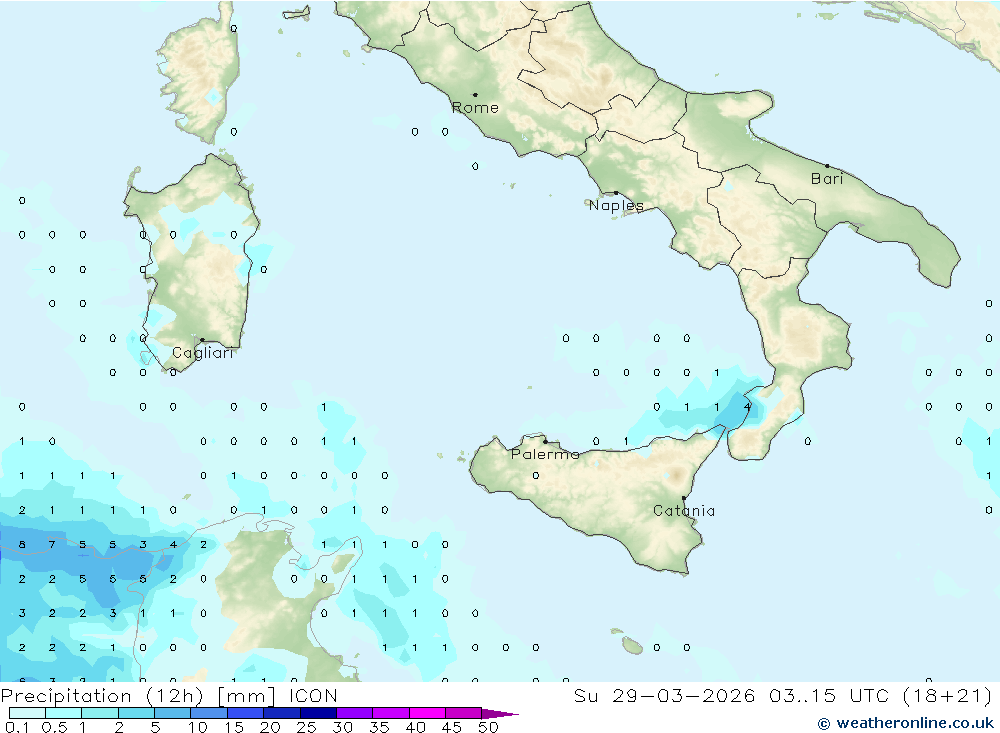Click the precipitation value 7 on the map
The height and width of the screenshot is (733, 1000).
point(52,545)
